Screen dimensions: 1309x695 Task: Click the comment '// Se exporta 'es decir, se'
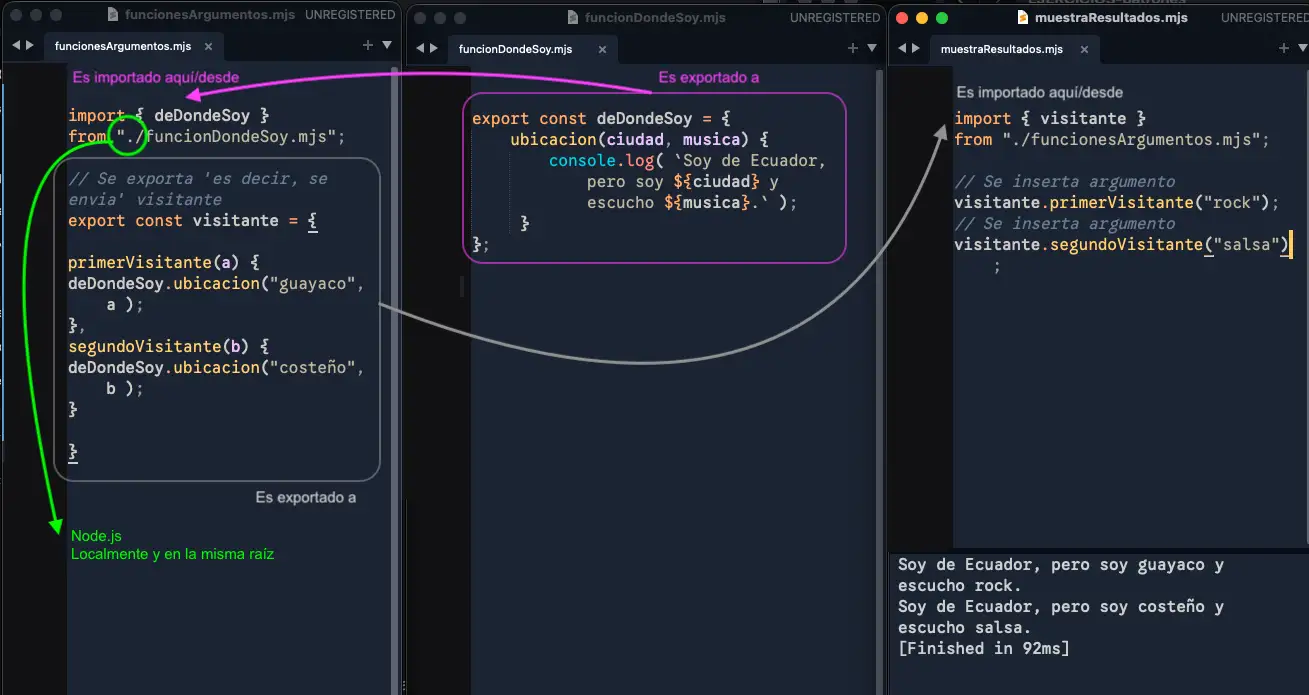[198, 179]
